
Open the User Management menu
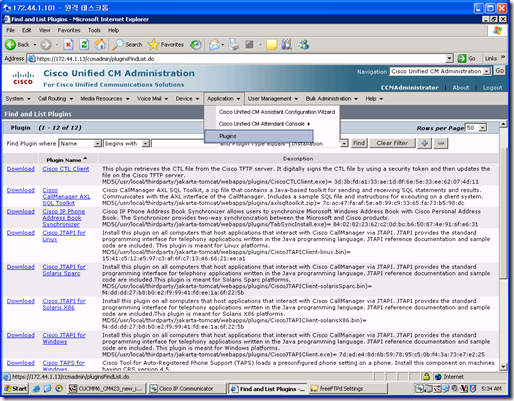coord(273,99)
